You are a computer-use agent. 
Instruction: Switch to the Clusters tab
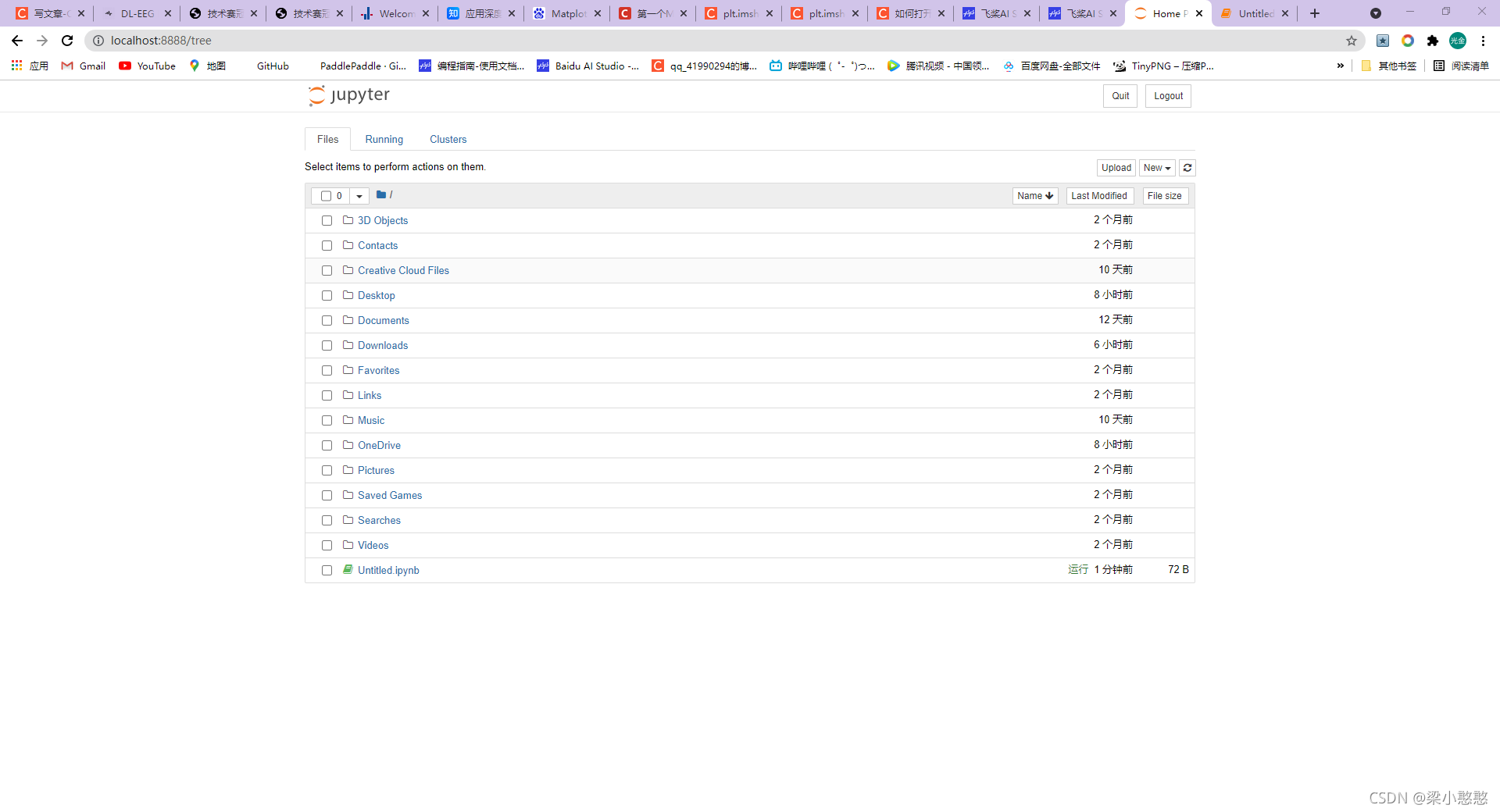pos(448,139)
